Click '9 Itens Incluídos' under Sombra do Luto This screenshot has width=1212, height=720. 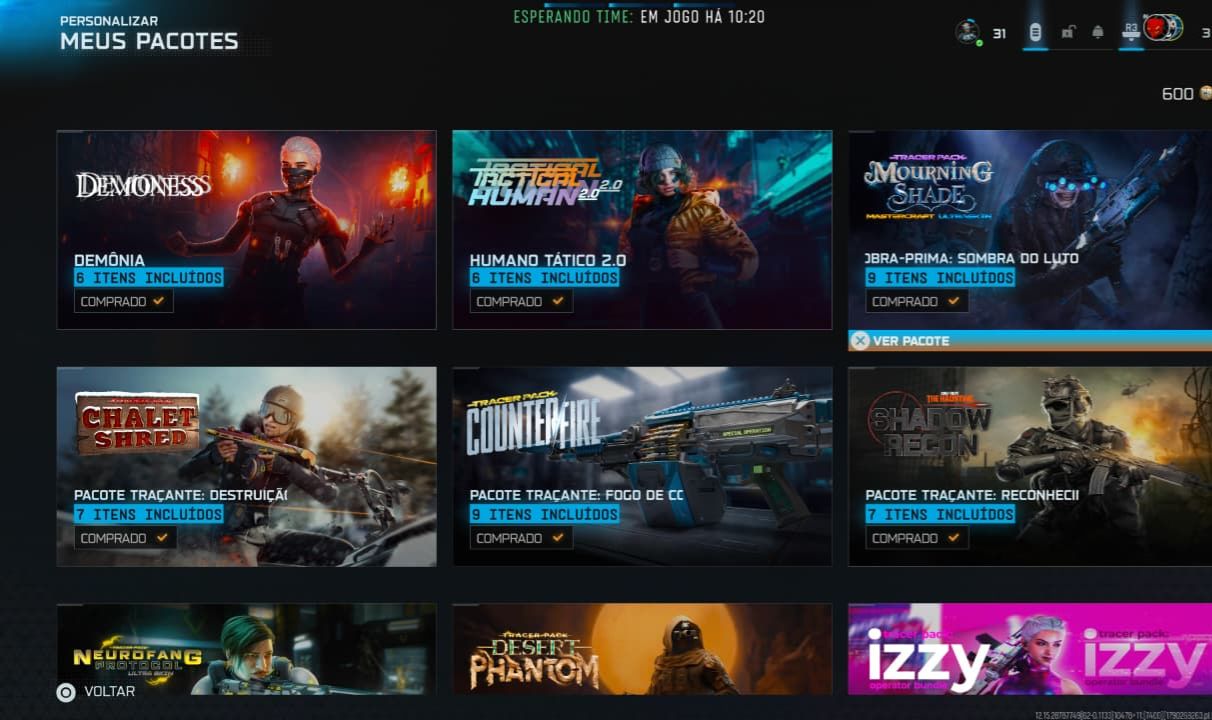coord(940,278)
